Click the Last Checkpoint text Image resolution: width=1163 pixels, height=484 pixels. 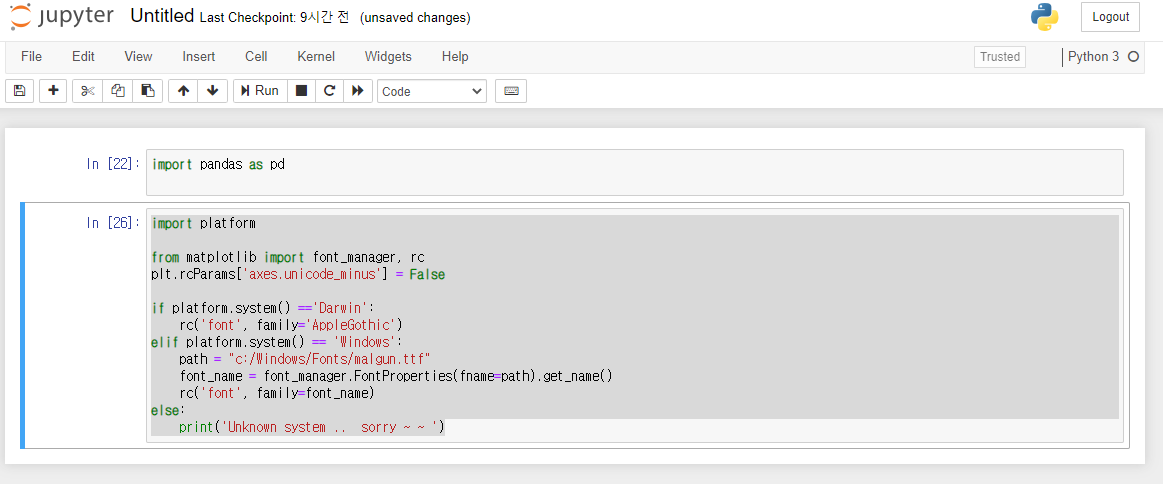point(274,18)
